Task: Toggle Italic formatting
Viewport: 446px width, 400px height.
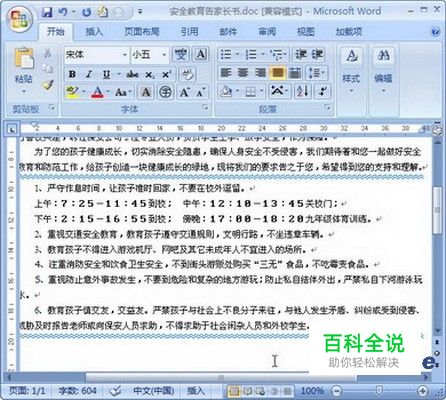Action: [89, 74]
